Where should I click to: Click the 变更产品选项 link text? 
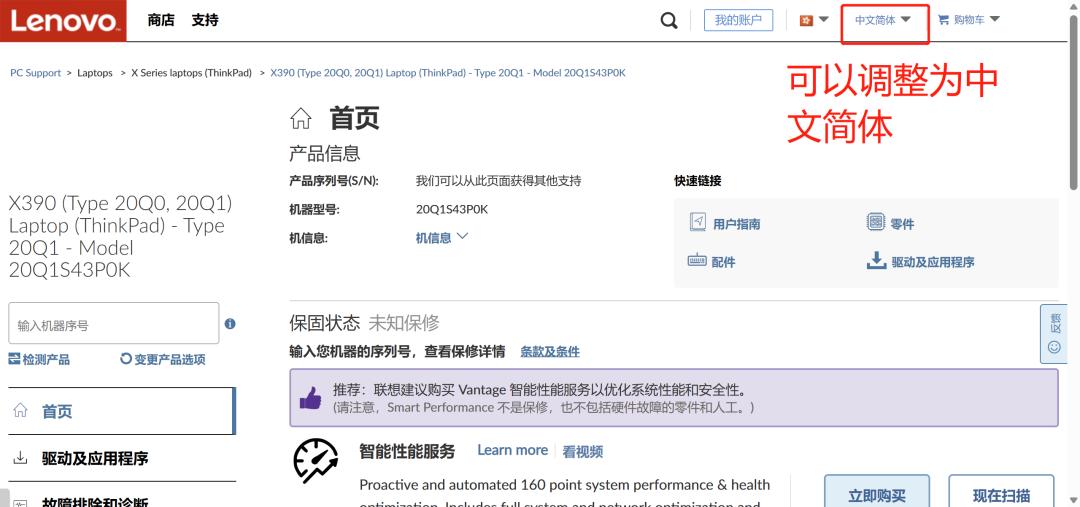[169, 360]
